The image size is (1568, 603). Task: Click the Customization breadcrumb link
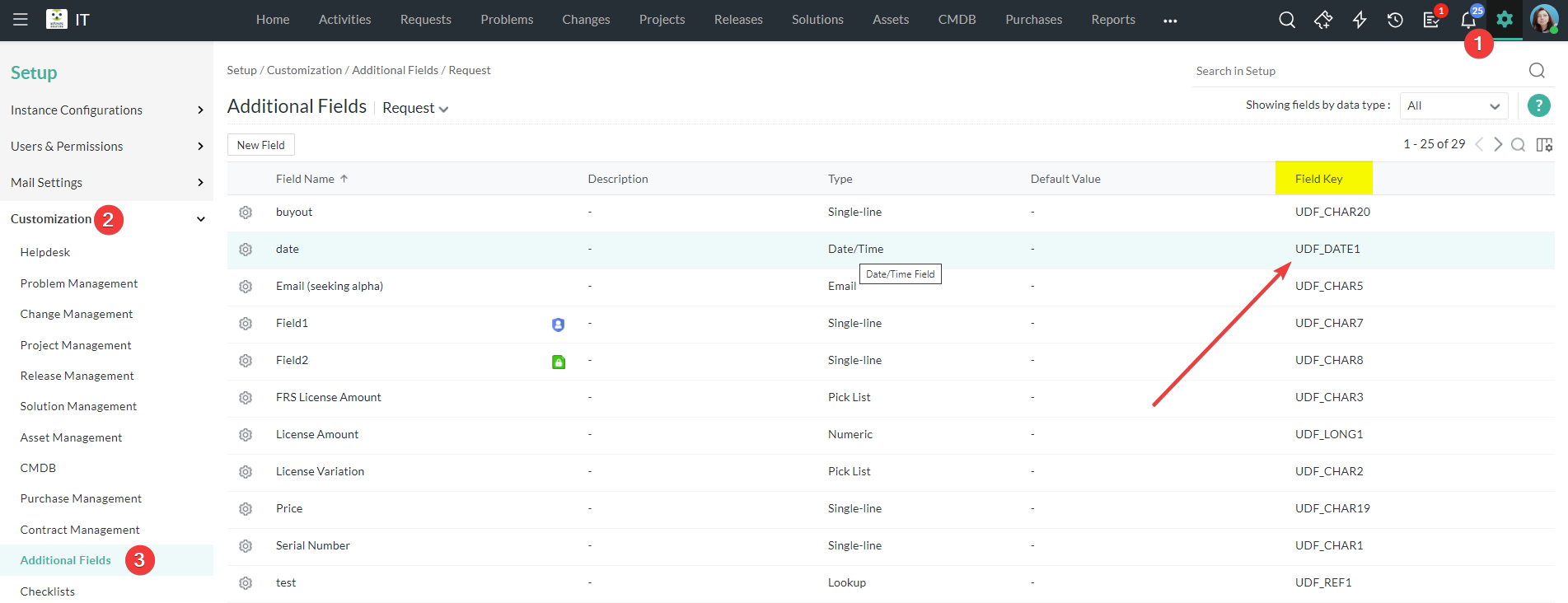pos(304,71)
